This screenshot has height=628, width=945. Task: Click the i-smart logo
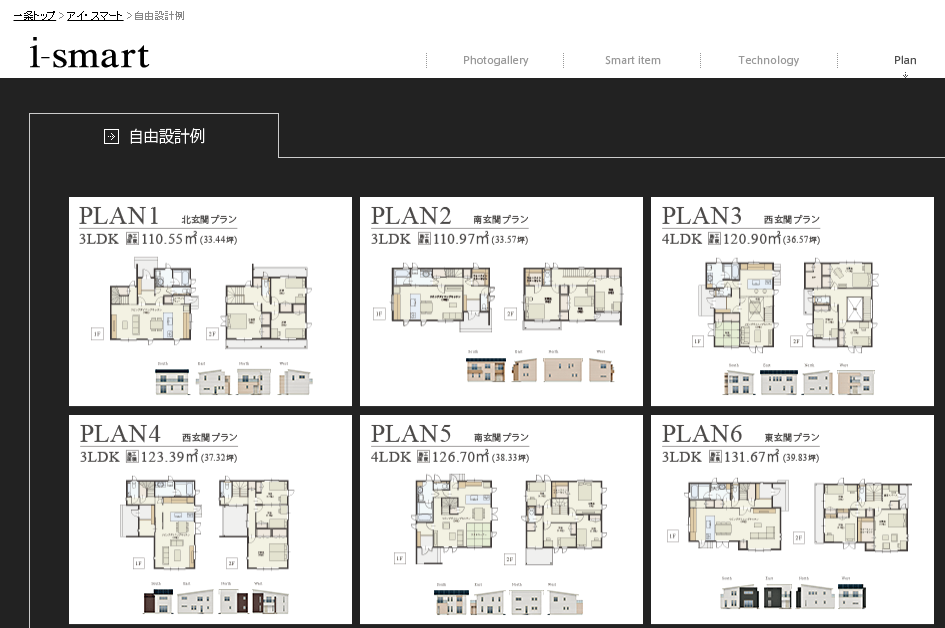[x=89, y=52]
